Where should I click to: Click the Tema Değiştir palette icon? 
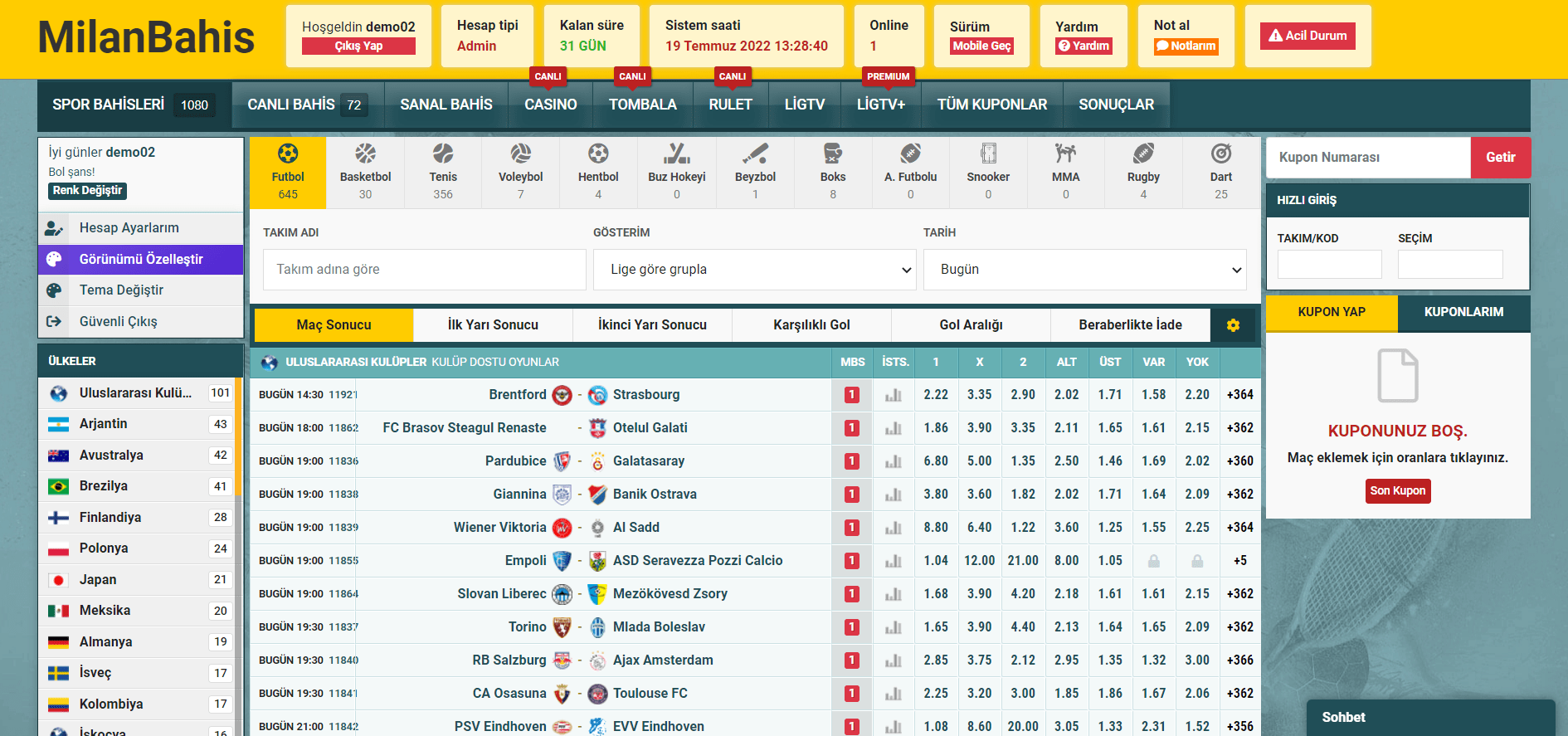[55, 290]
